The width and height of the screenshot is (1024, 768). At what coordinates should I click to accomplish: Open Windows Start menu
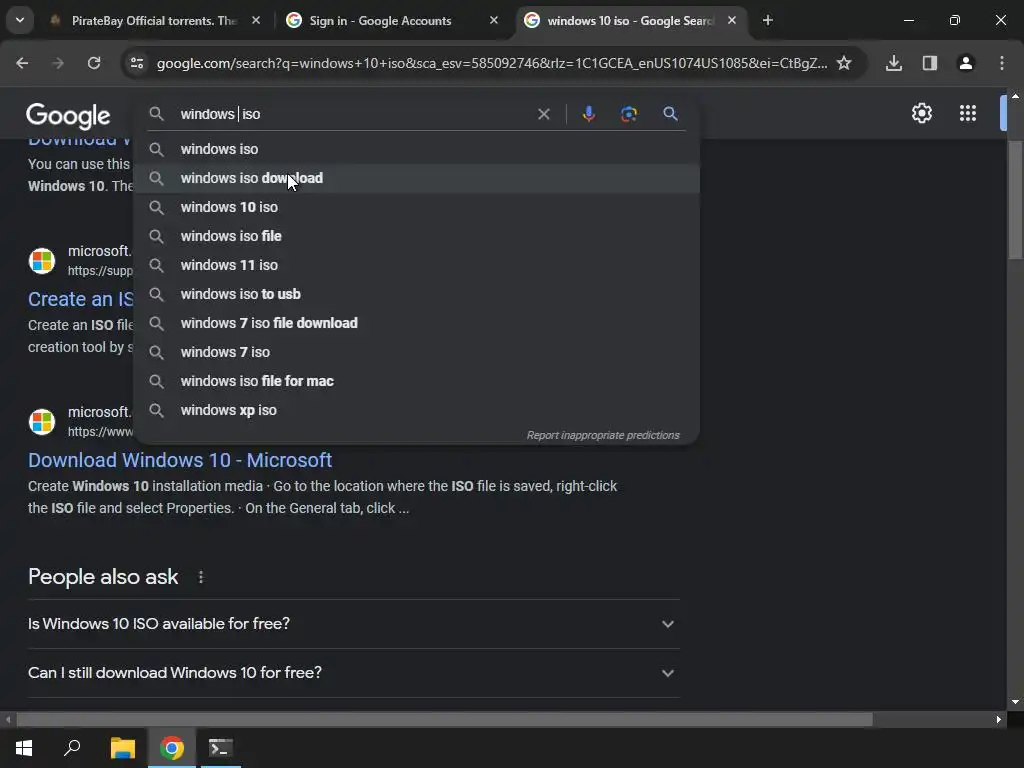[x=24, y=748]
